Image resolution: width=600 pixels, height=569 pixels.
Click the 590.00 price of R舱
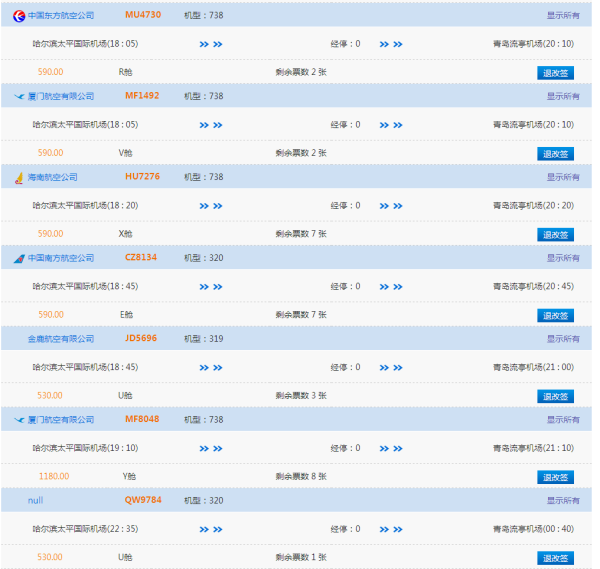51,72
